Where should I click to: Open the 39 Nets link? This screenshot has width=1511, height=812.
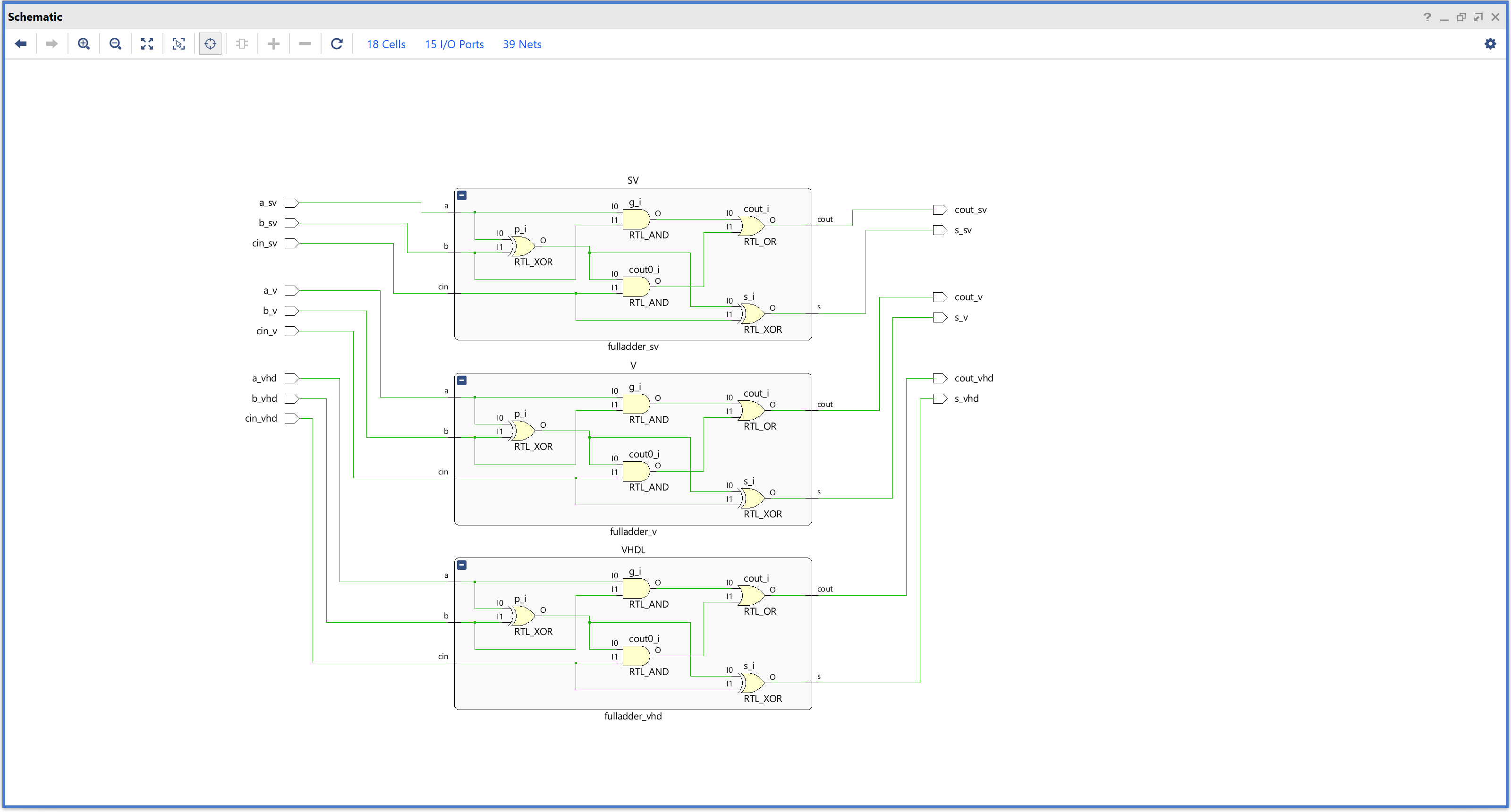click(522, 44)
